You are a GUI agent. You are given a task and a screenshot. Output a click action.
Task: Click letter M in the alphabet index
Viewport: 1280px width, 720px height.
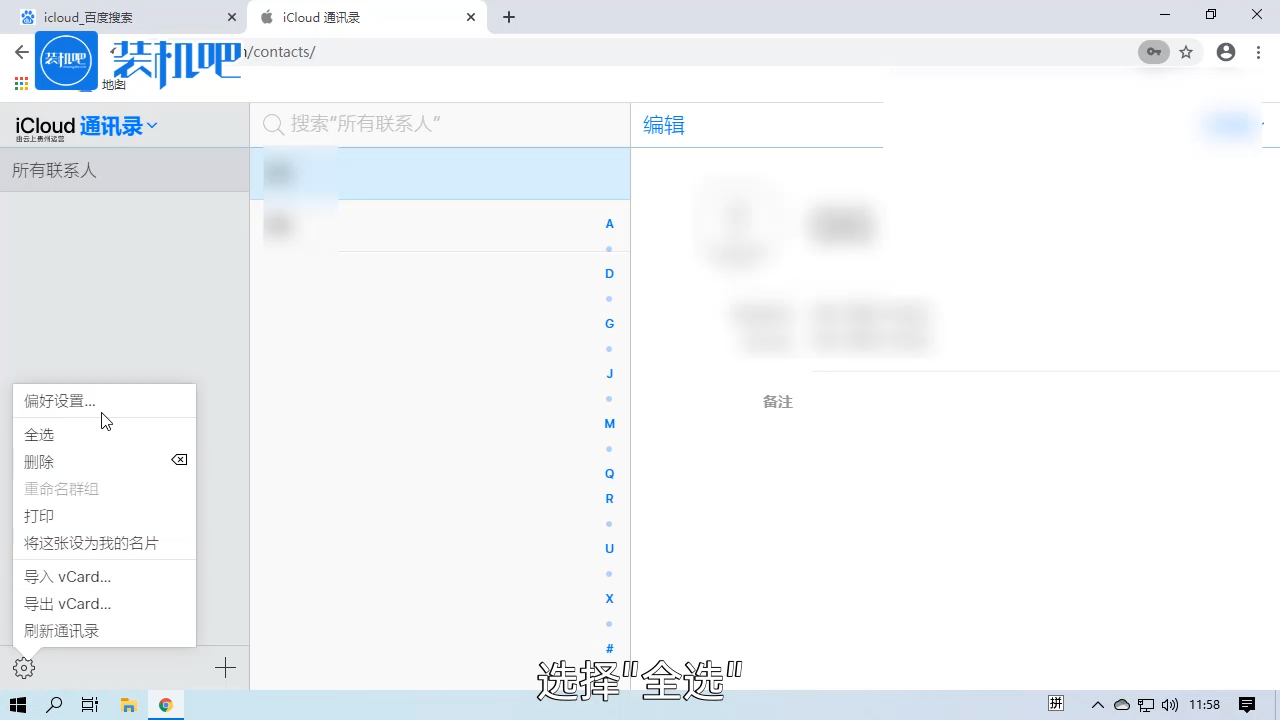point(609,423)
